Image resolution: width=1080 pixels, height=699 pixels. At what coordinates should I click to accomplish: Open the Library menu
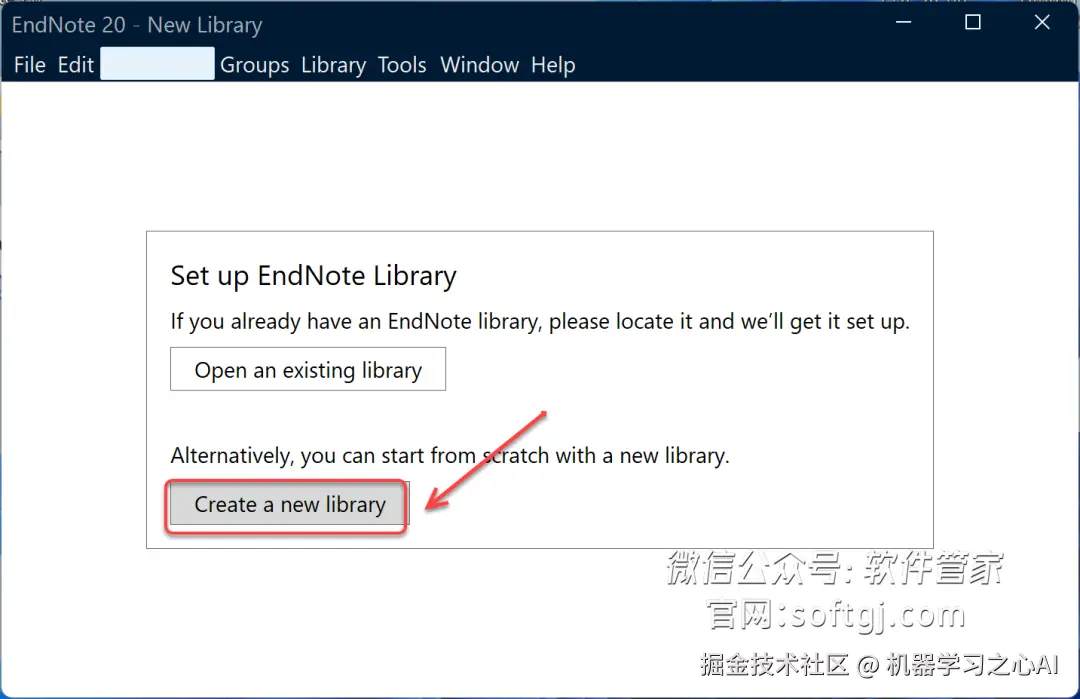click(x=333, y=65)
